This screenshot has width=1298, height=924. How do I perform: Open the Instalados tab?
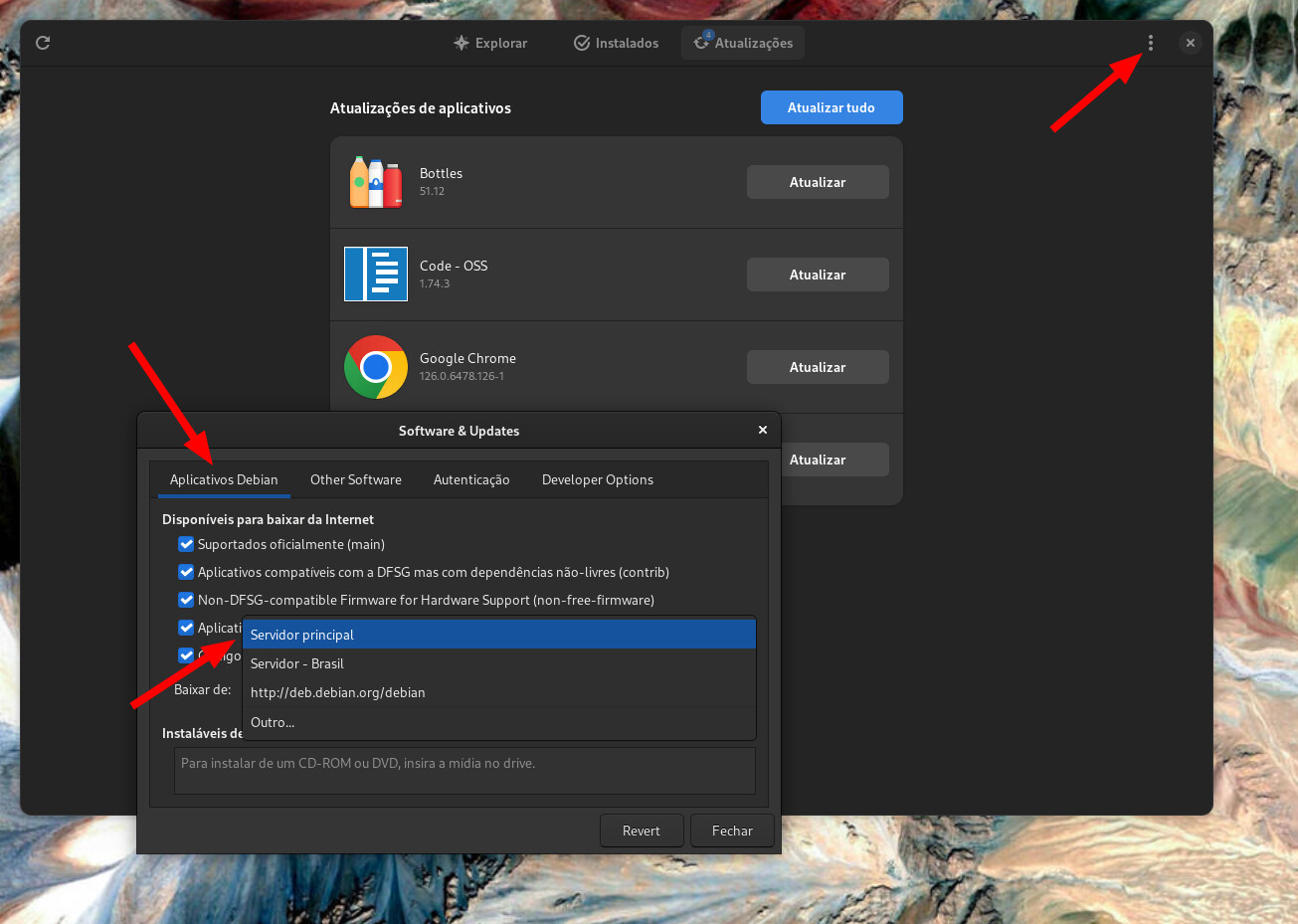[617, 43]
